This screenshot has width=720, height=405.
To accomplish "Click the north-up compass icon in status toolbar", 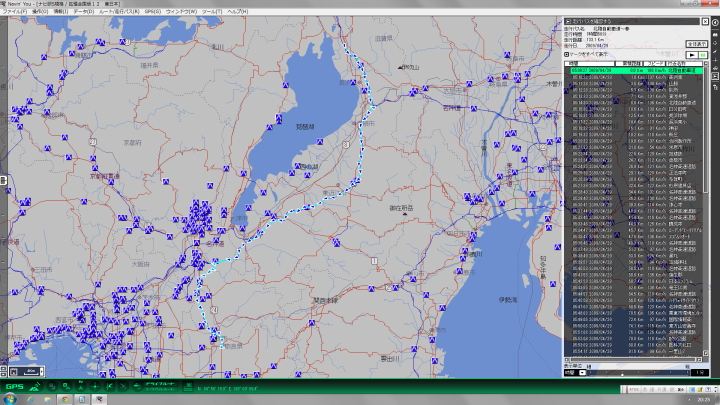I will point(81,387).
